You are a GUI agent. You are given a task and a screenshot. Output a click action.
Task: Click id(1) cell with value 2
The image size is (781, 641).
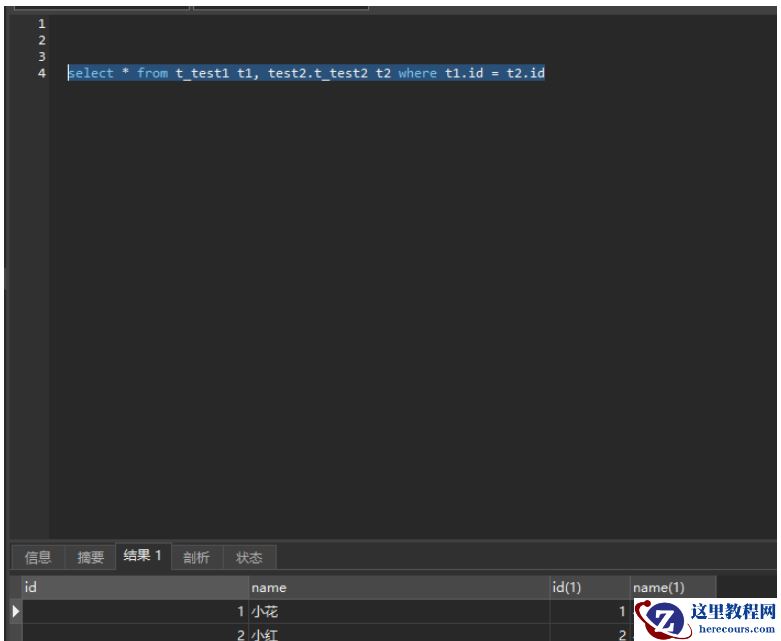590,633
